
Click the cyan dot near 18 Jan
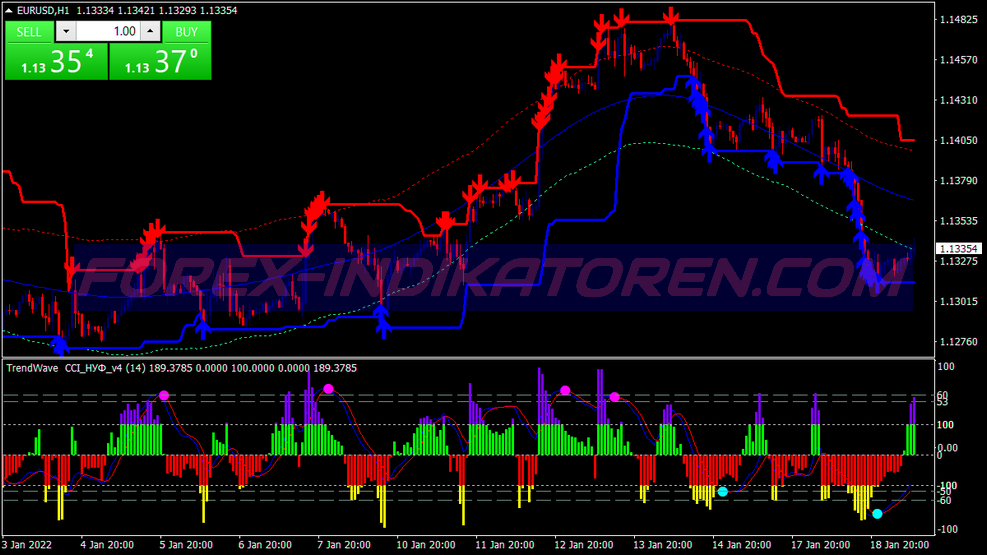[877, 514]
